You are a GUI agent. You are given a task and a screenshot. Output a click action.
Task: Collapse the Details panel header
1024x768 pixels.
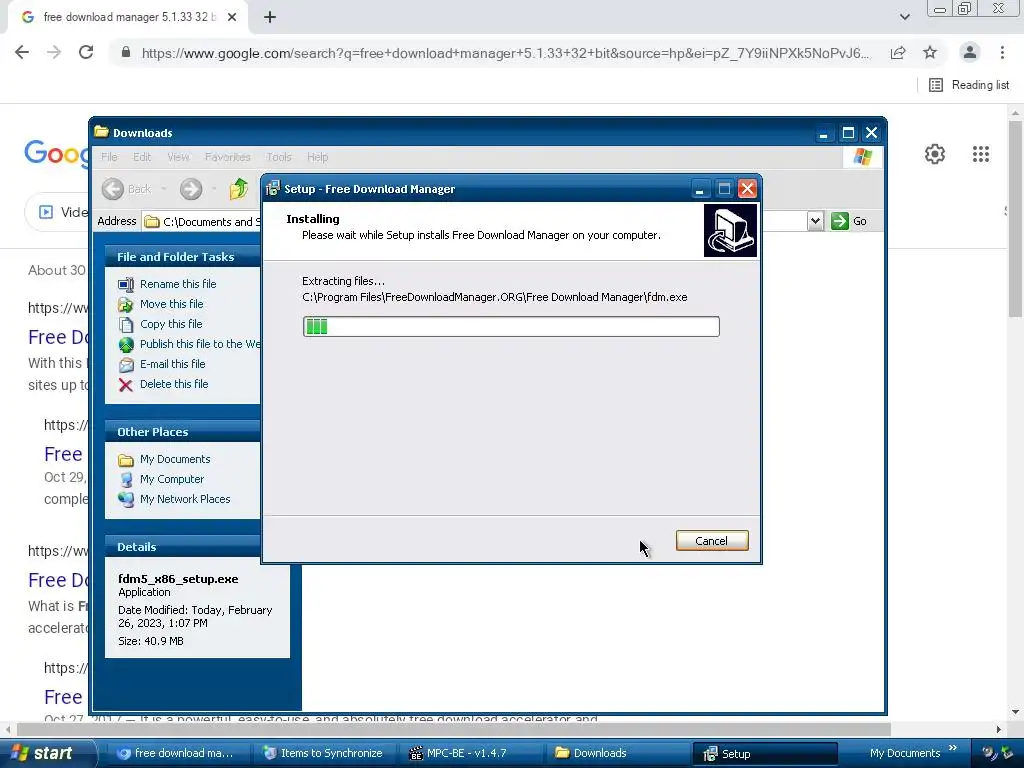coord(183,547)
